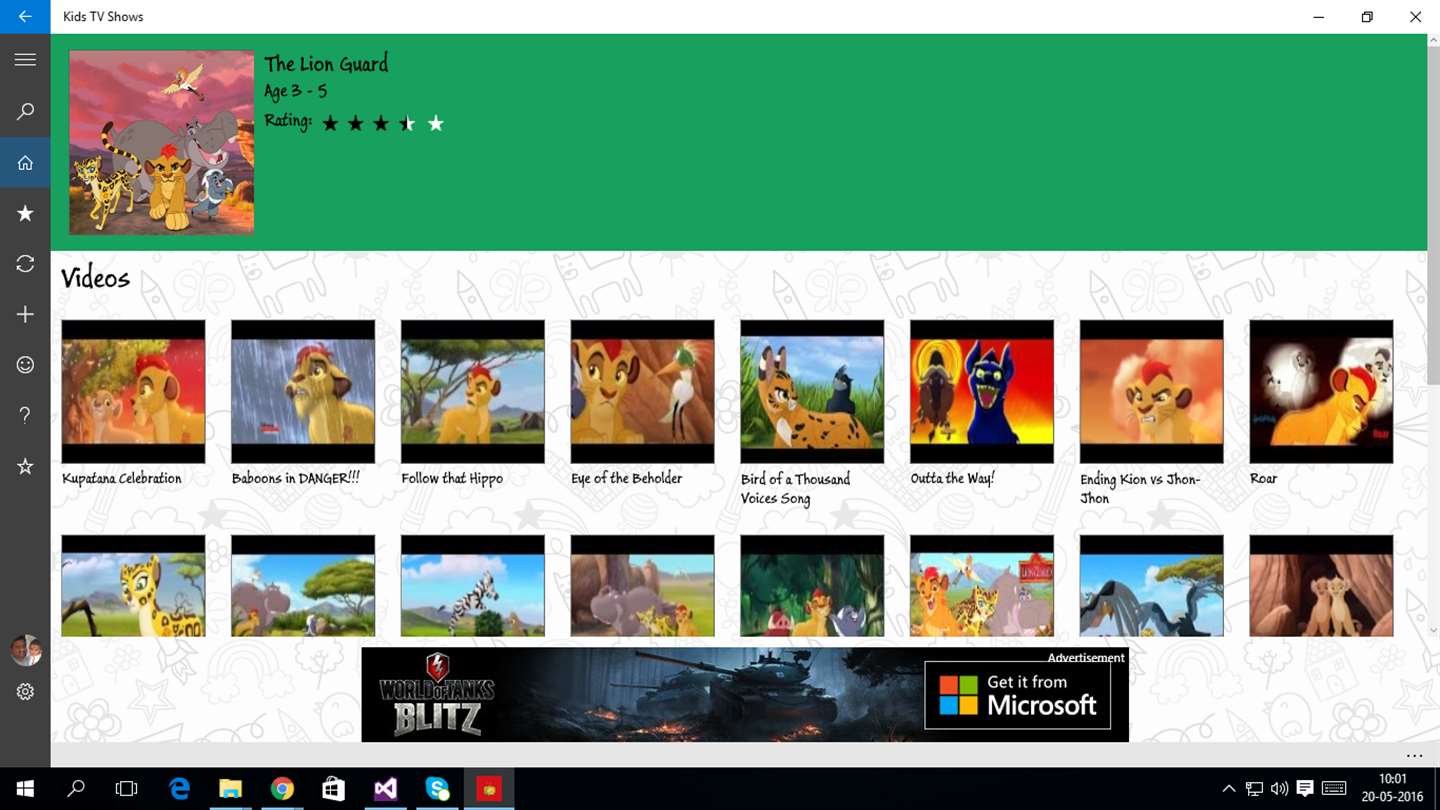
Task: Open app settings gear icon
Action: [x=25, y=691]
